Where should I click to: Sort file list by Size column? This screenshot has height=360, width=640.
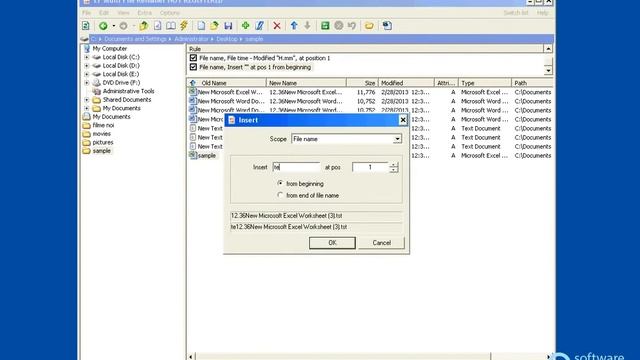pyautogui.click(x=362, y=83)
